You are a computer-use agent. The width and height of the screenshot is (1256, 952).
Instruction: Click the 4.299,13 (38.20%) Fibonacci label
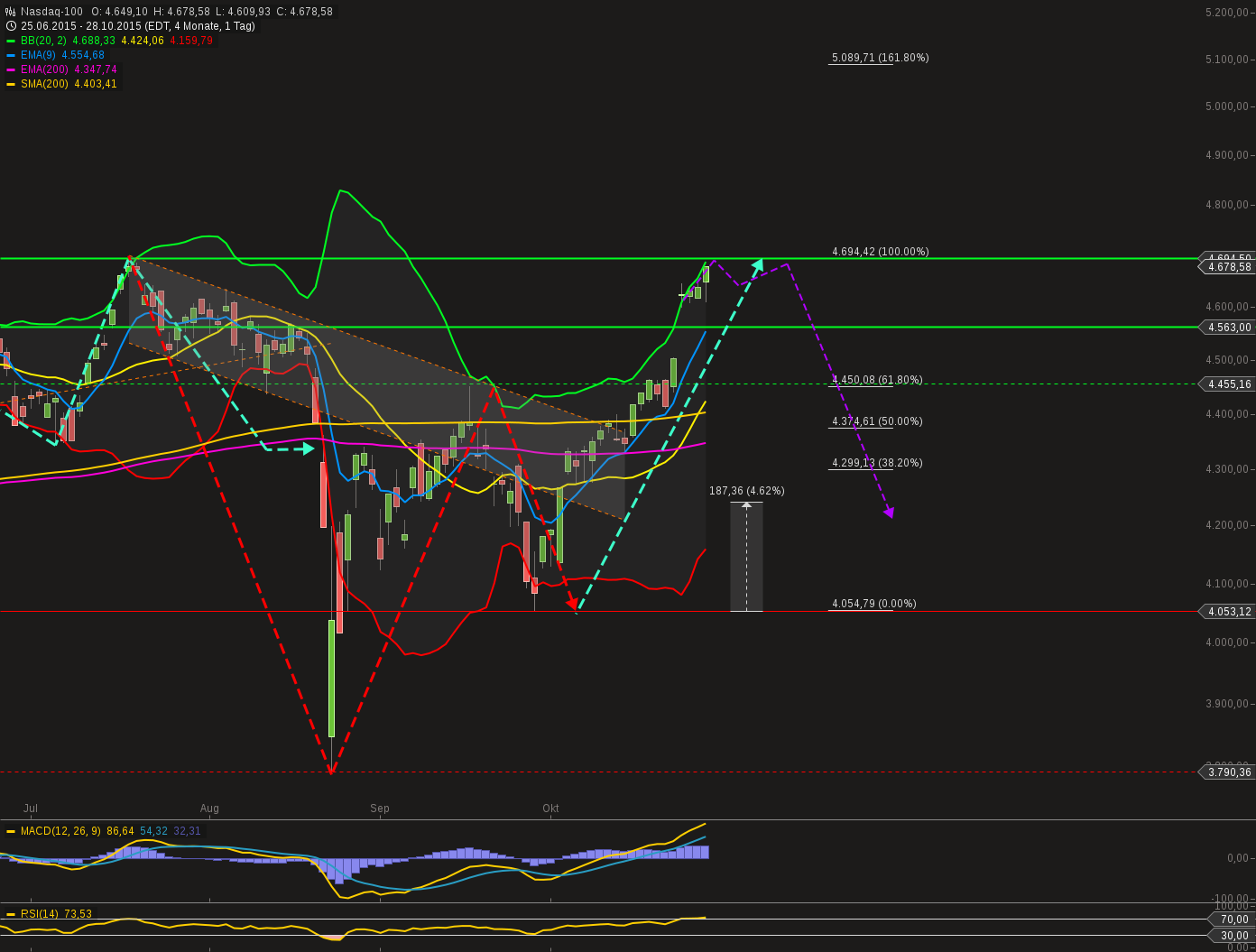pos(877,463)
